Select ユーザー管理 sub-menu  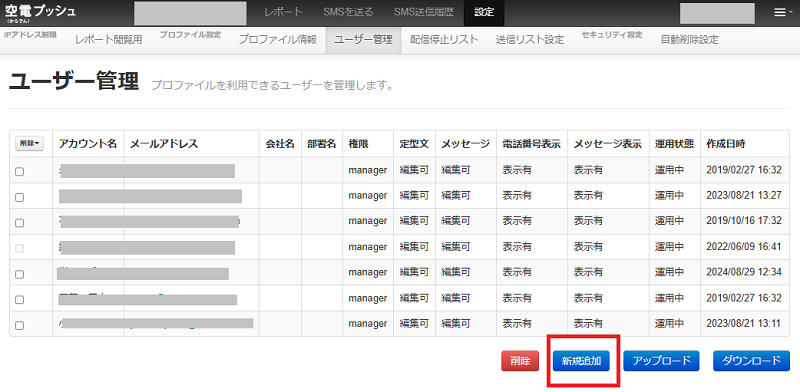[363, 40]
